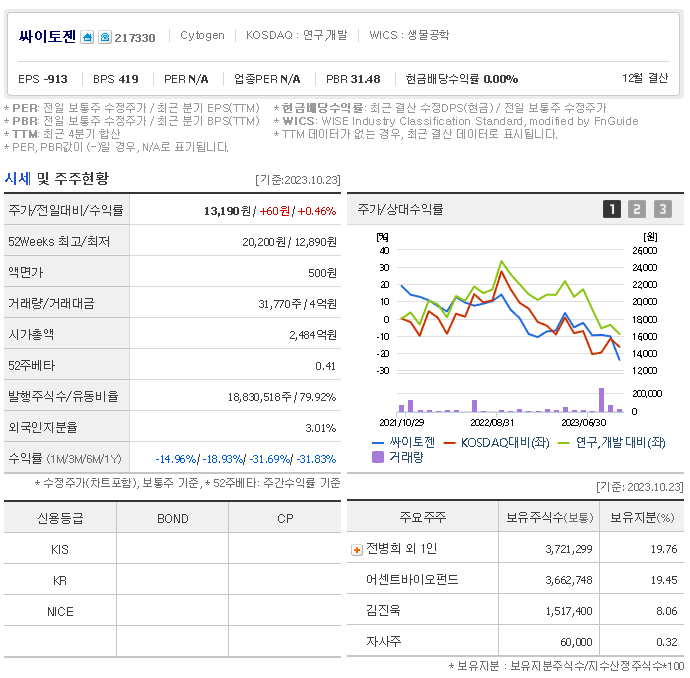
Task: Select the +0.46% return value
Action: click(x=317, y=211)
